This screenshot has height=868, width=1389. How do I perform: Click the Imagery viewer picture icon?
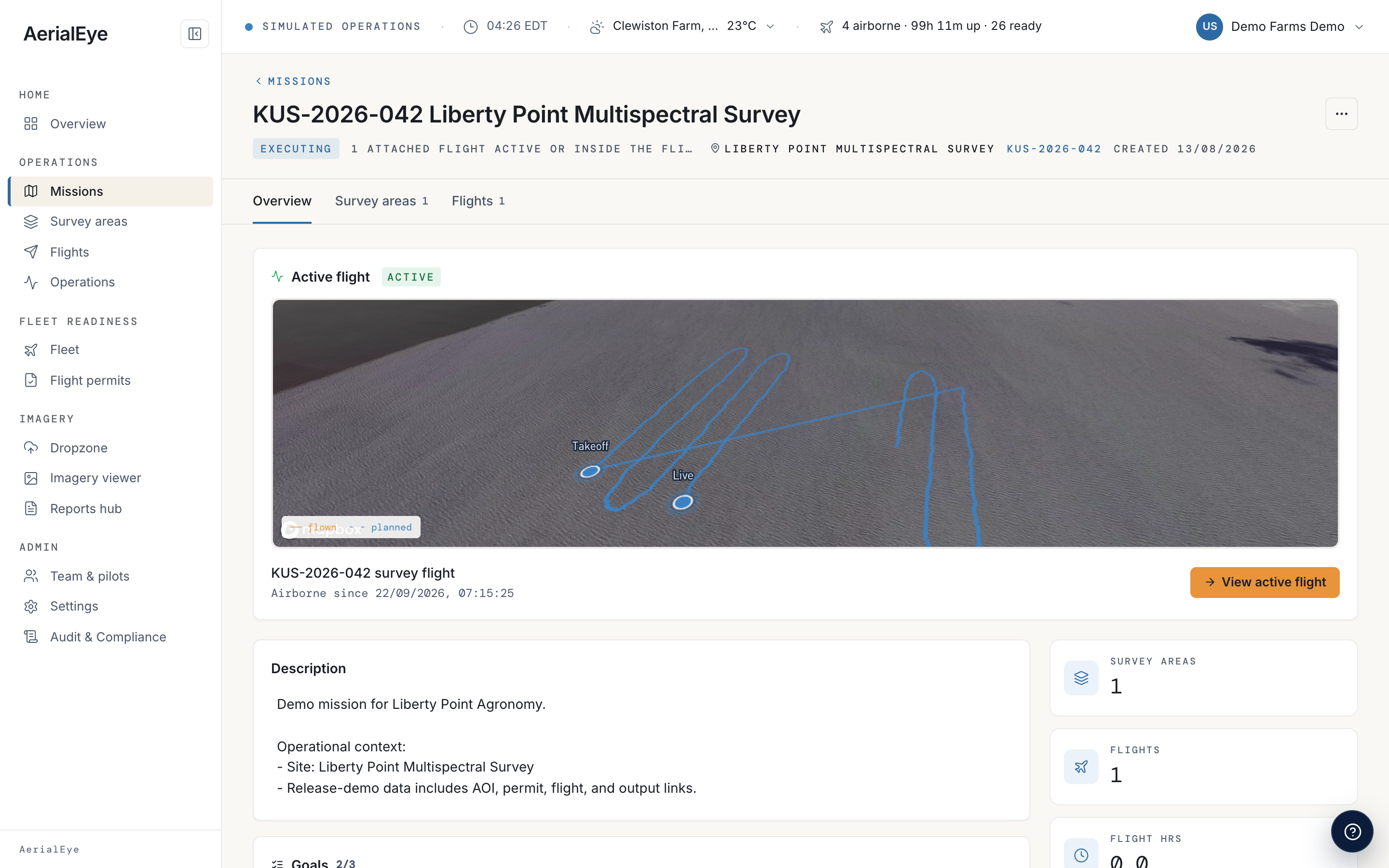(x=31, y=478)
